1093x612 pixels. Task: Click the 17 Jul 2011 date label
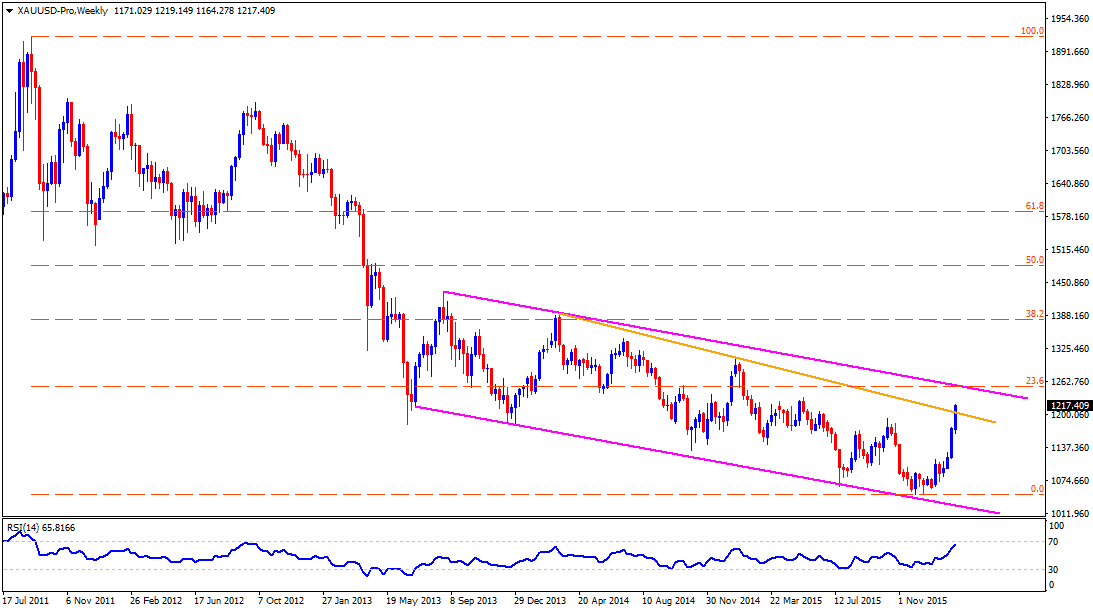point(26,600)
